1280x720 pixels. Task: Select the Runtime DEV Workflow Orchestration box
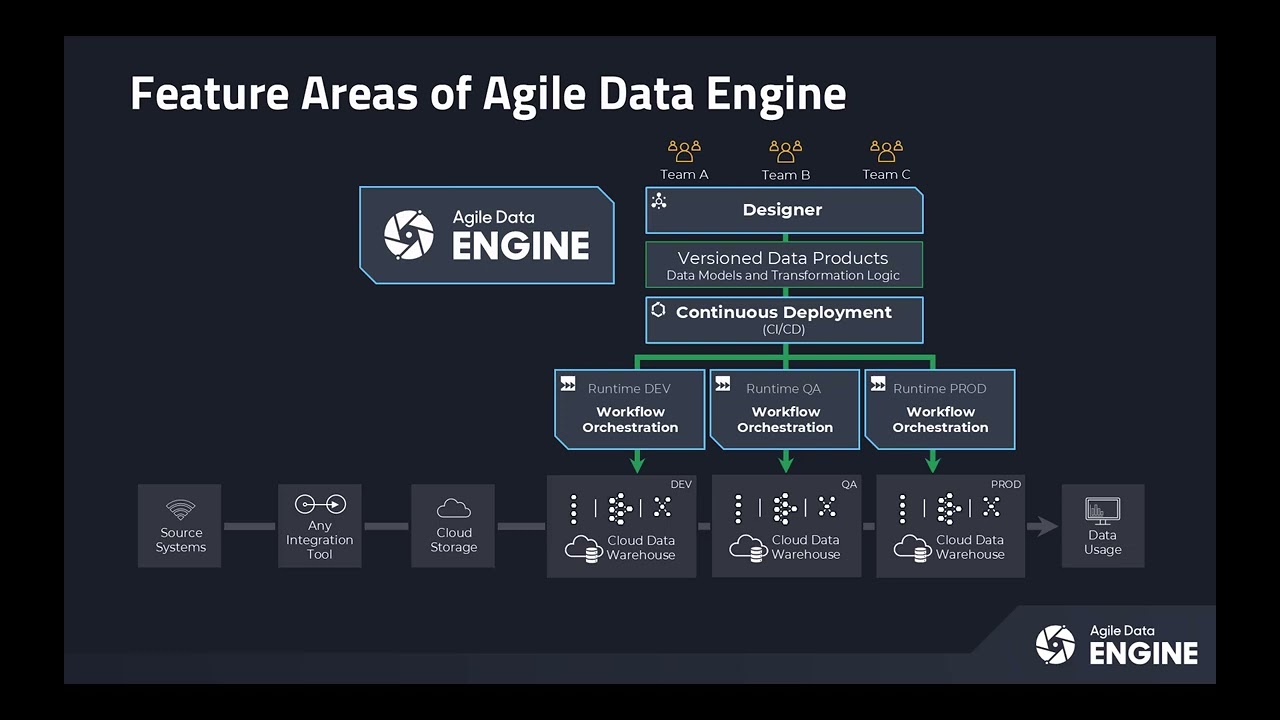[630, 410]
